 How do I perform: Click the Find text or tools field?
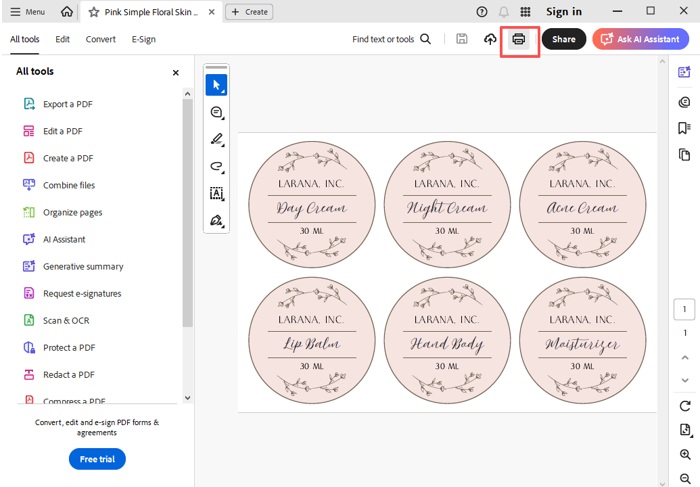[391, 39]
